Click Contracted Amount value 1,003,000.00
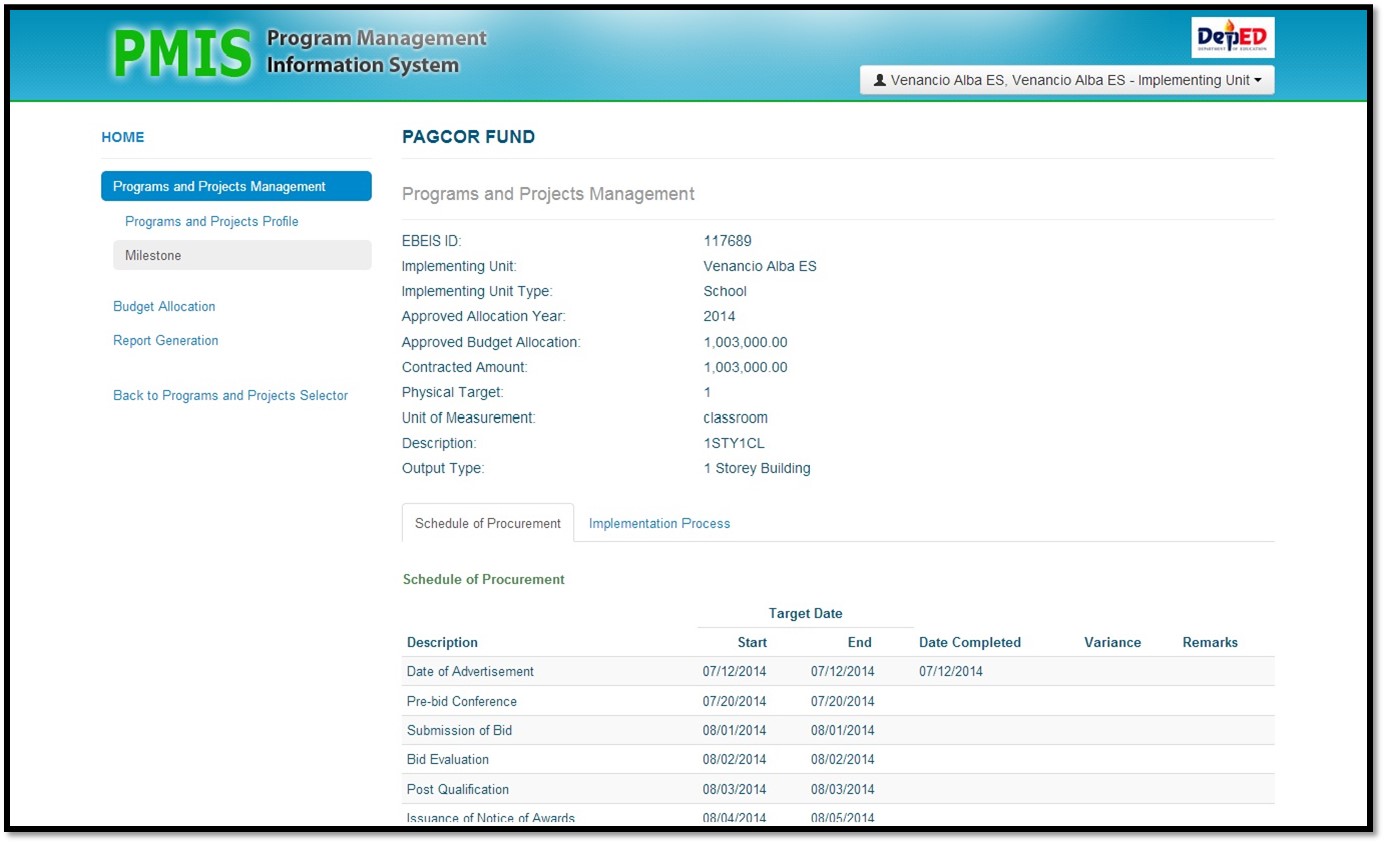 coord(746,367)
